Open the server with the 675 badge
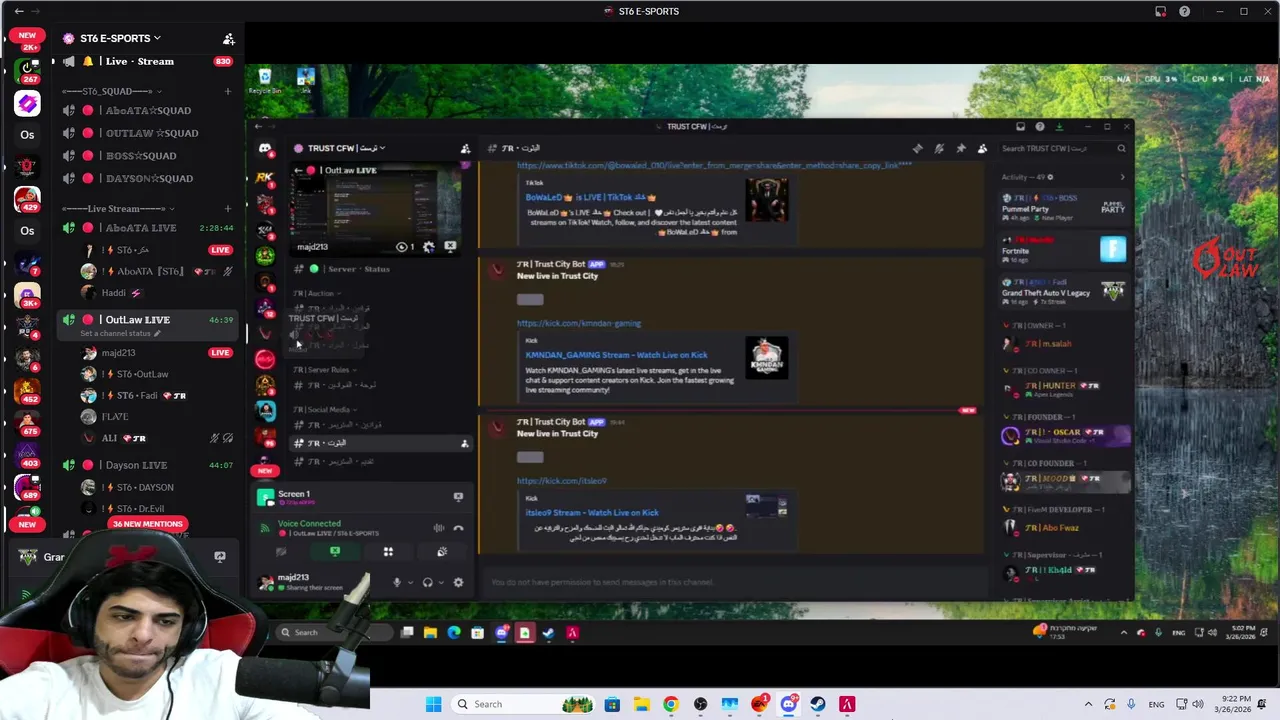The width and height of the screenshot is (1280, 720). point(27,422)
